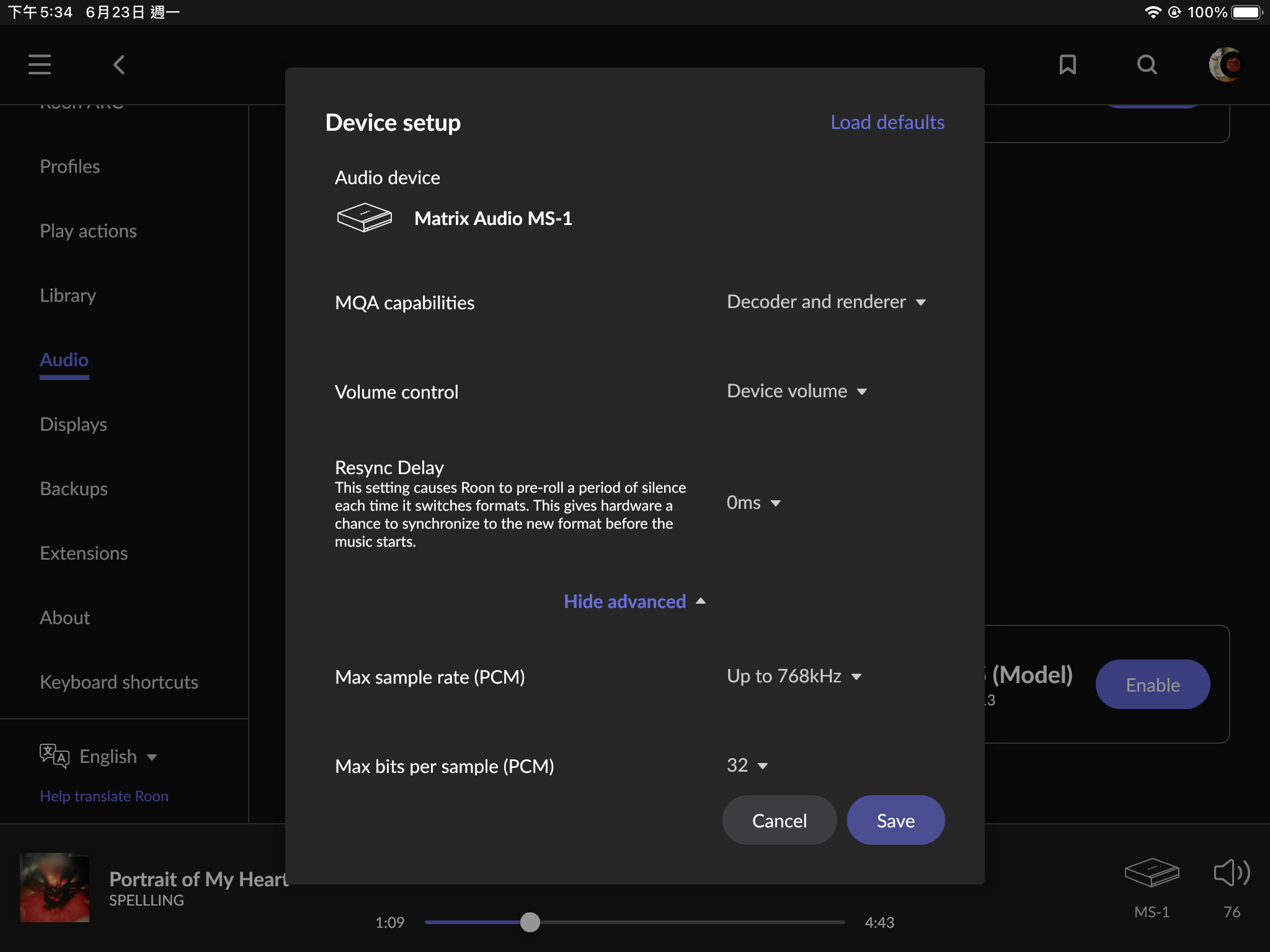The image size is (1270, 952).
Task: Cancel the Device setup dialog
Action: click(x=779, y=820)
